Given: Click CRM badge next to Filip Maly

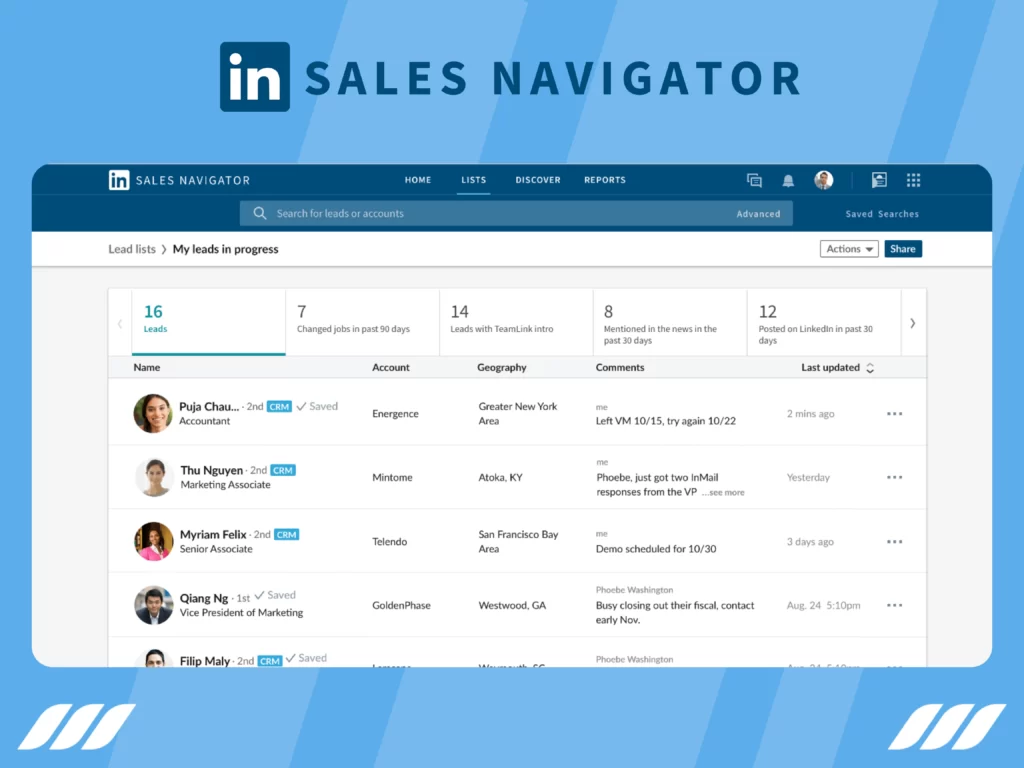Looking at the screenshot, I should pyautogui.click(x=270, y=661).
